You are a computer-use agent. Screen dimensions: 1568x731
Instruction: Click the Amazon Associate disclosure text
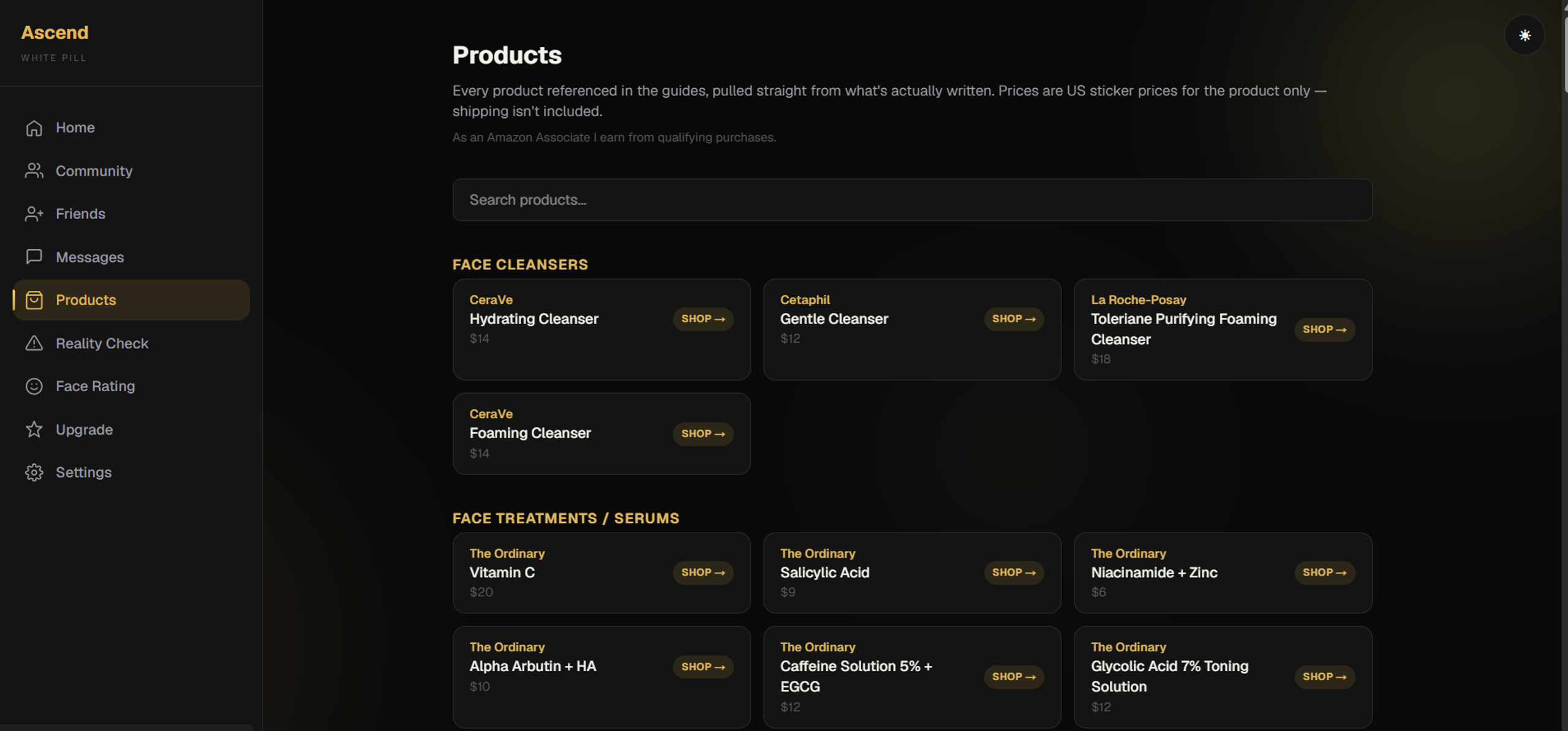(x=614, y=137)
